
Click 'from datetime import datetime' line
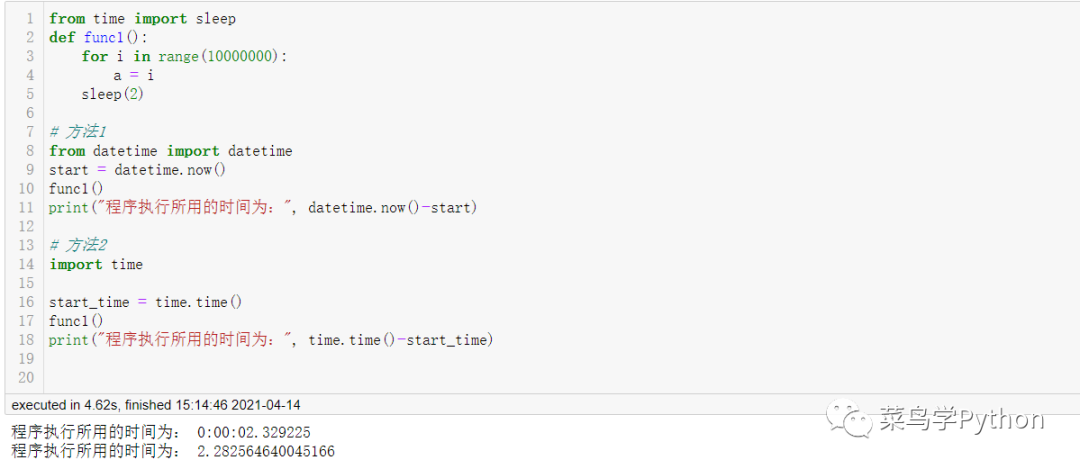click(x=170, y=150)
